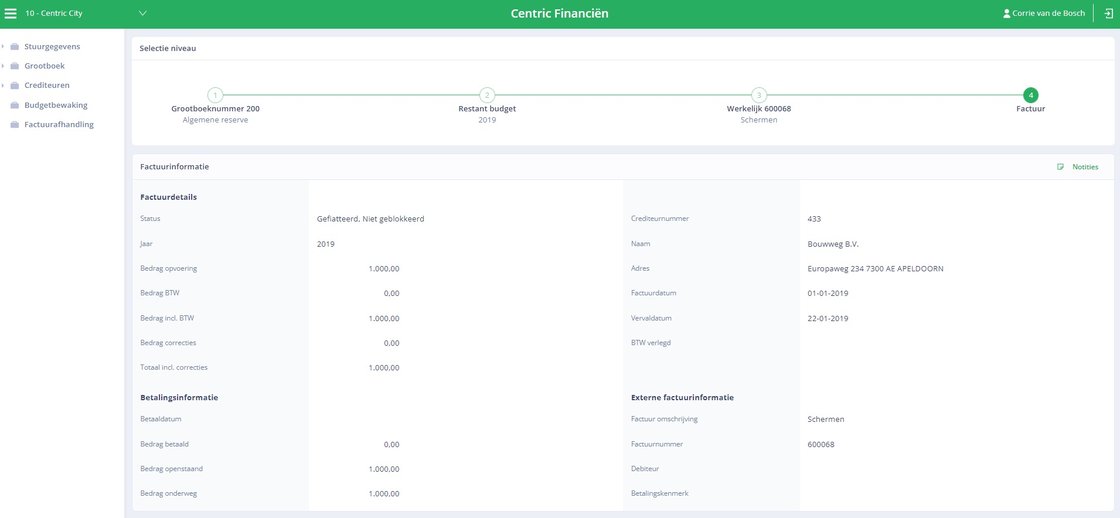Go to step 1 circle Grootboeknummer

point(215,95)
